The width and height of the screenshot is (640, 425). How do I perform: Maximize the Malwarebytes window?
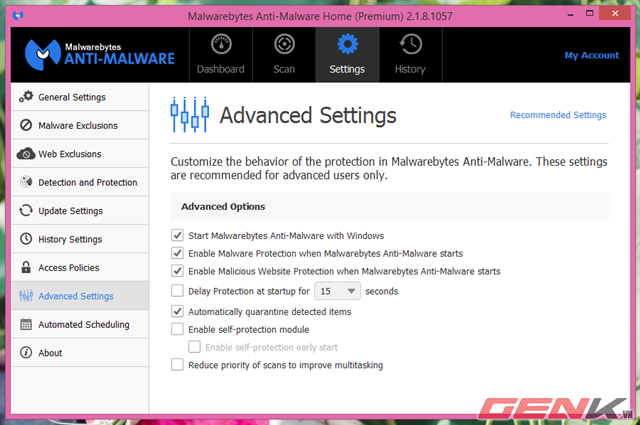(589, 14)
